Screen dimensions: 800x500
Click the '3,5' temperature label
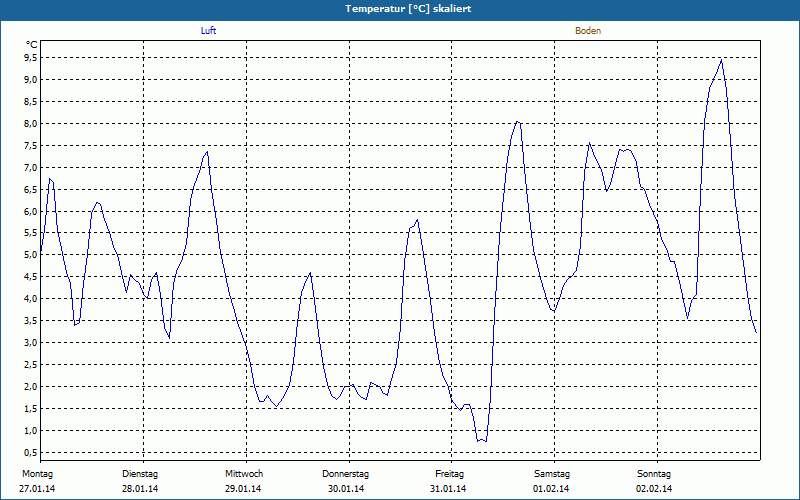point(30,320)
